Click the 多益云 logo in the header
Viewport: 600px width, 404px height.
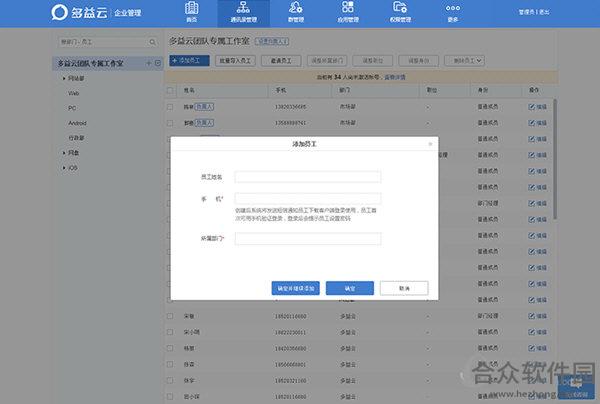tap(80, 12)
